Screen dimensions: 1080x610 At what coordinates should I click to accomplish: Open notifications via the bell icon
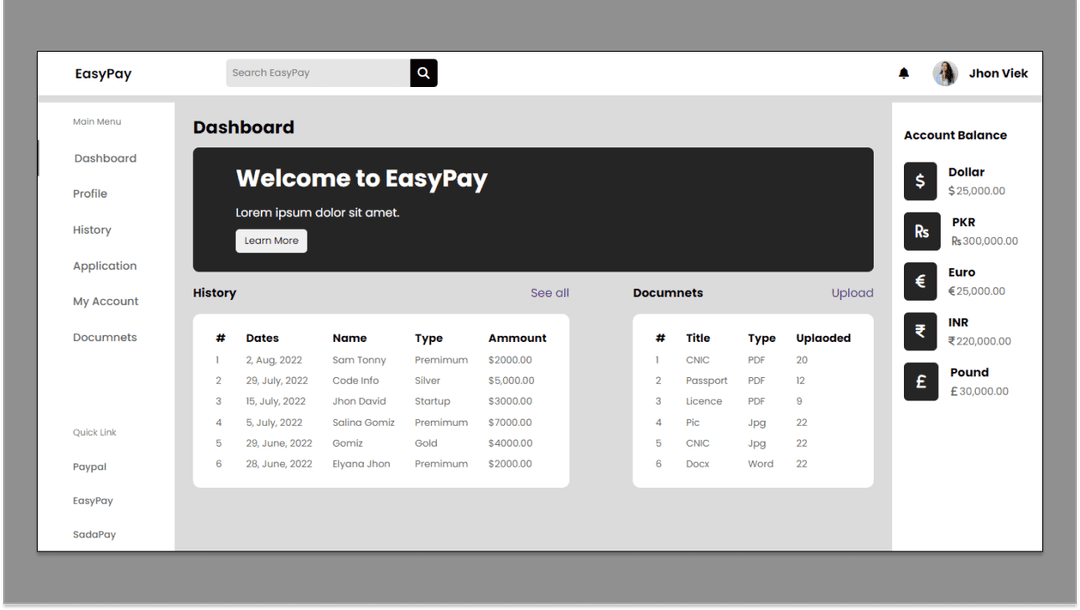(x=904, y=73)
